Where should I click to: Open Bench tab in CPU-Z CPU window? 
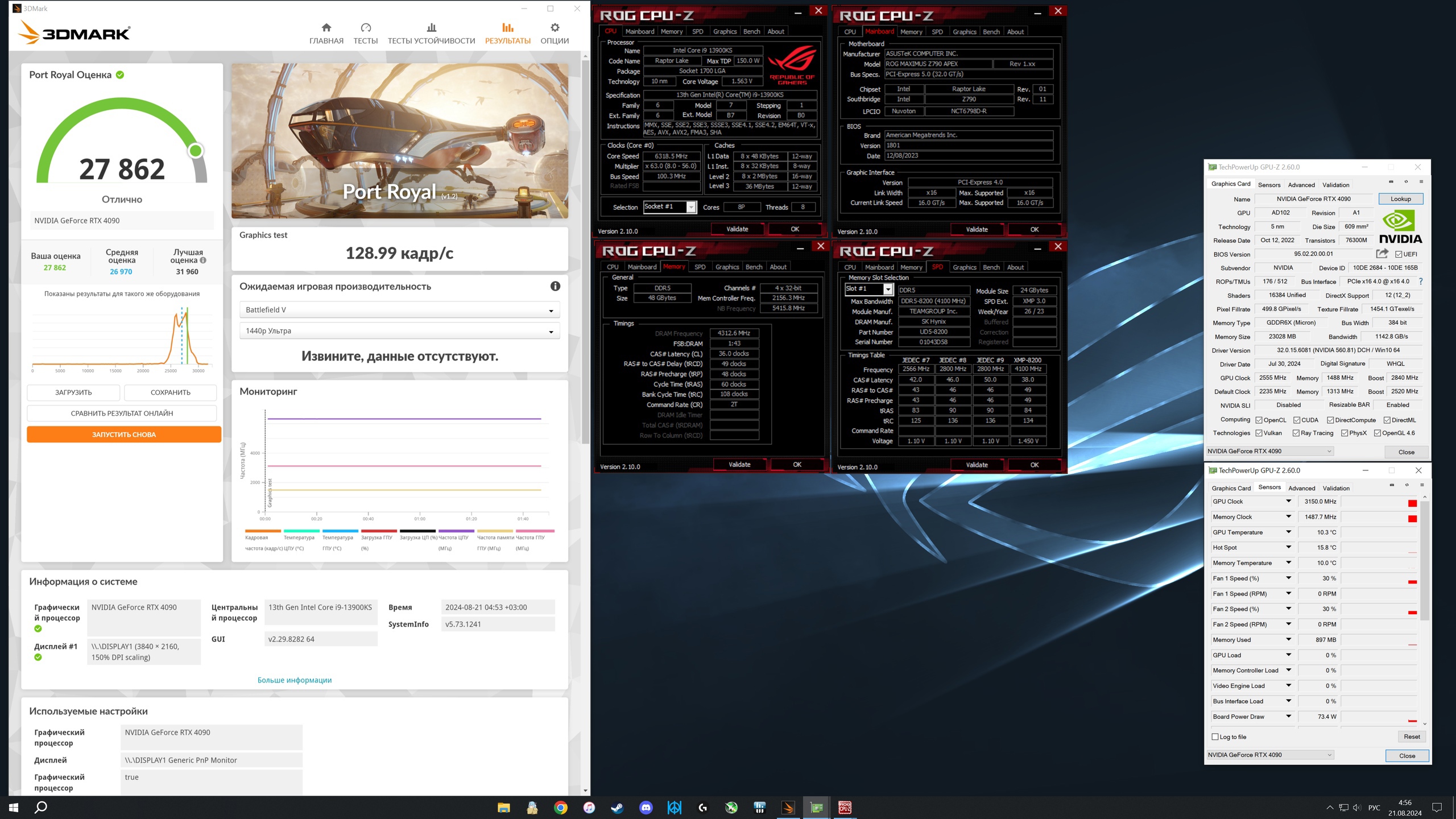click(x=751, y=31)
